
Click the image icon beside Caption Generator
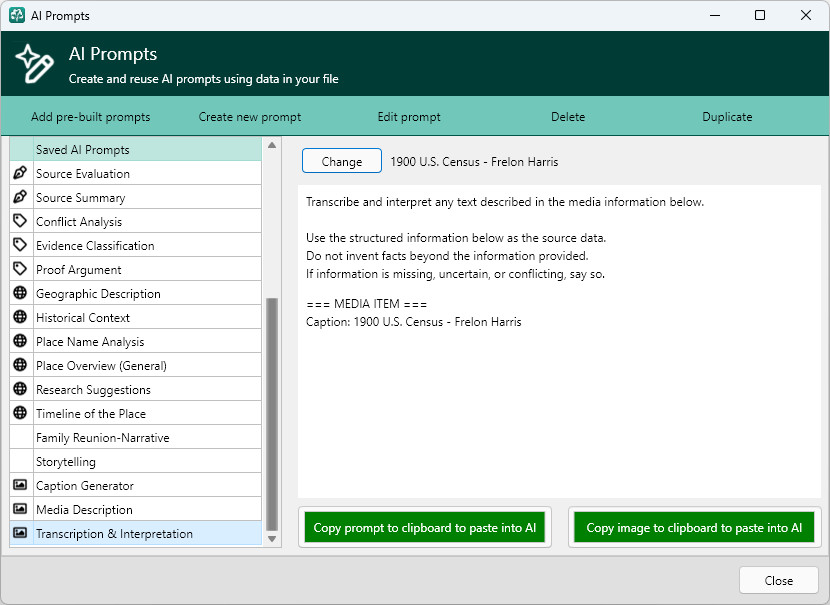20,485
